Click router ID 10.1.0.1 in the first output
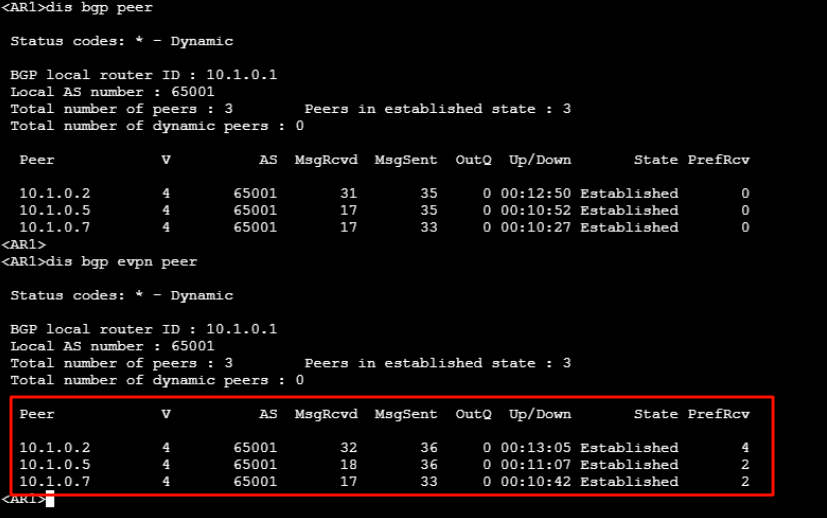The image size is (827, 518). point(241,75)
